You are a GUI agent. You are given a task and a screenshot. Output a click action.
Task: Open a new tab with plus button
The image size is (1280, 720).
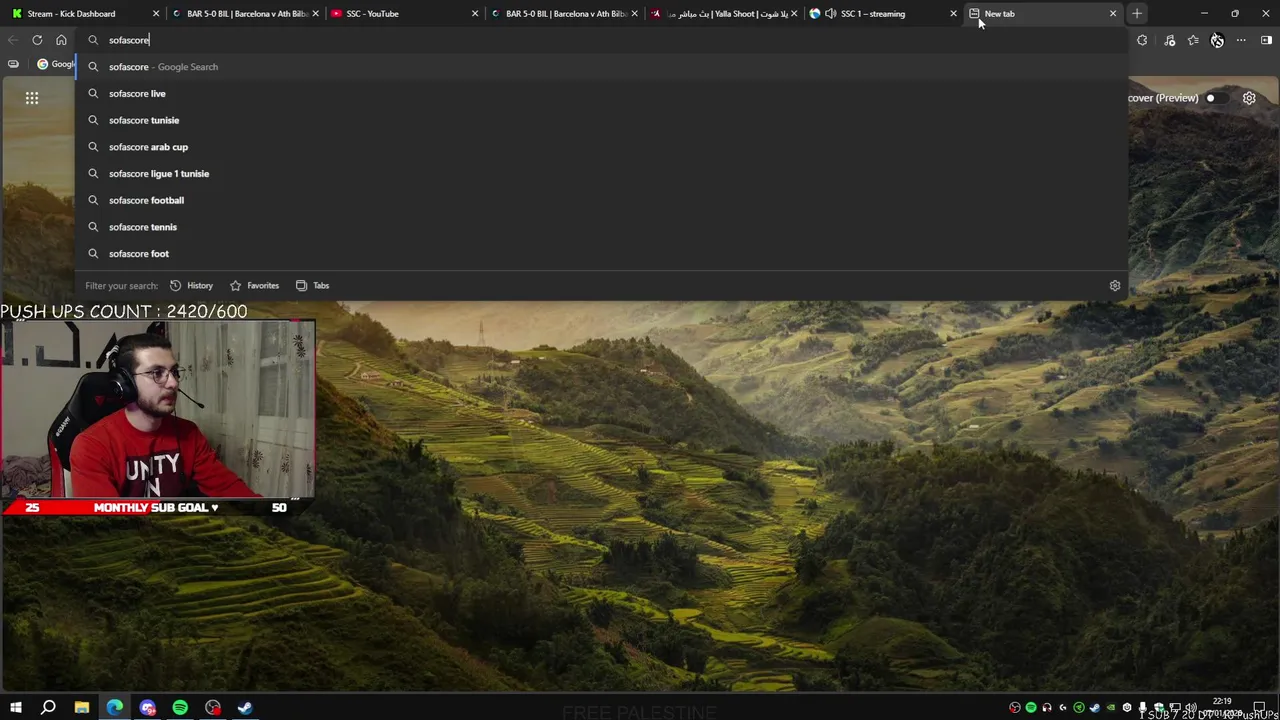[1137, 14]
